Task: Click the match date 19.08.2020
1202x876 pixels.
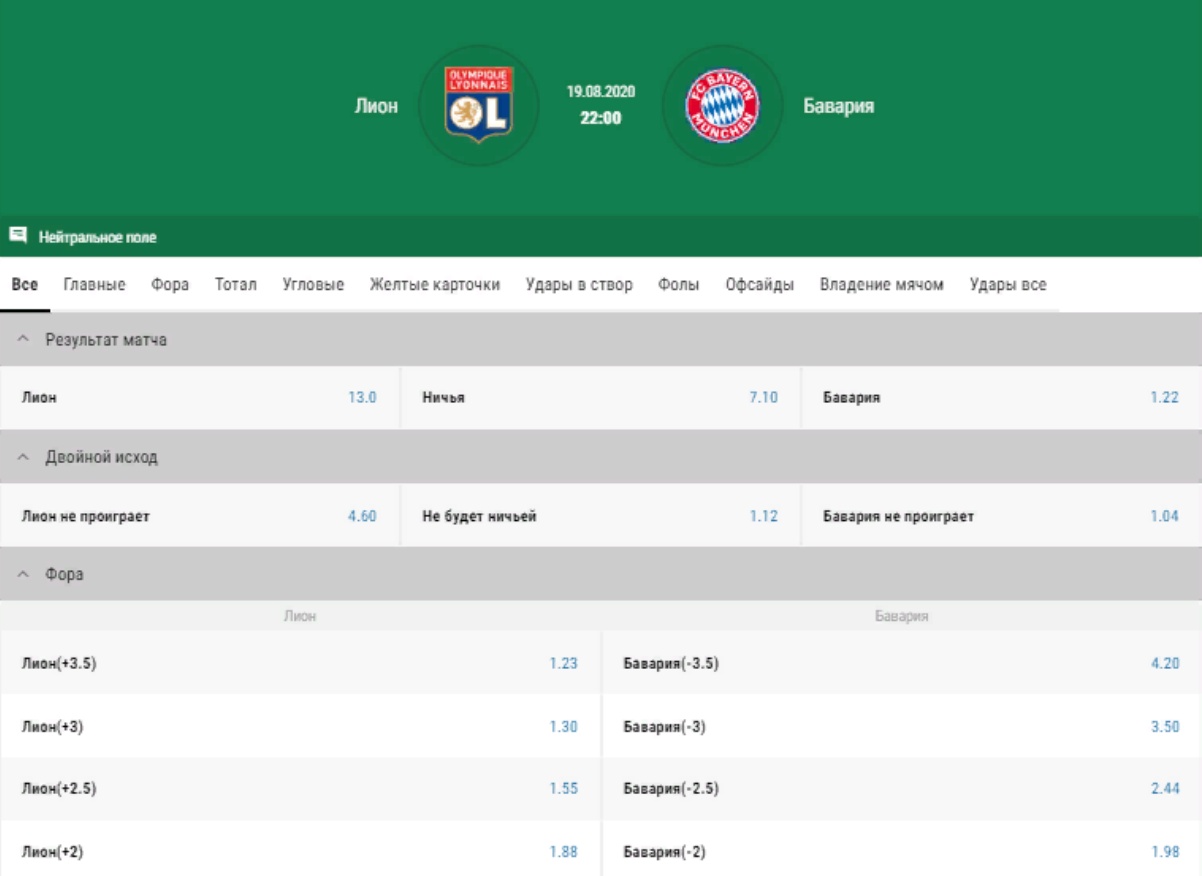Action: click(x=600, y=91)
